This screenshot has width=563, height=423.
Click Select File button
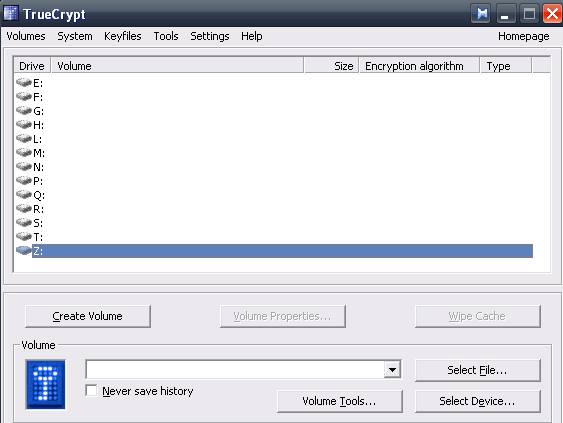coord(478,370)
